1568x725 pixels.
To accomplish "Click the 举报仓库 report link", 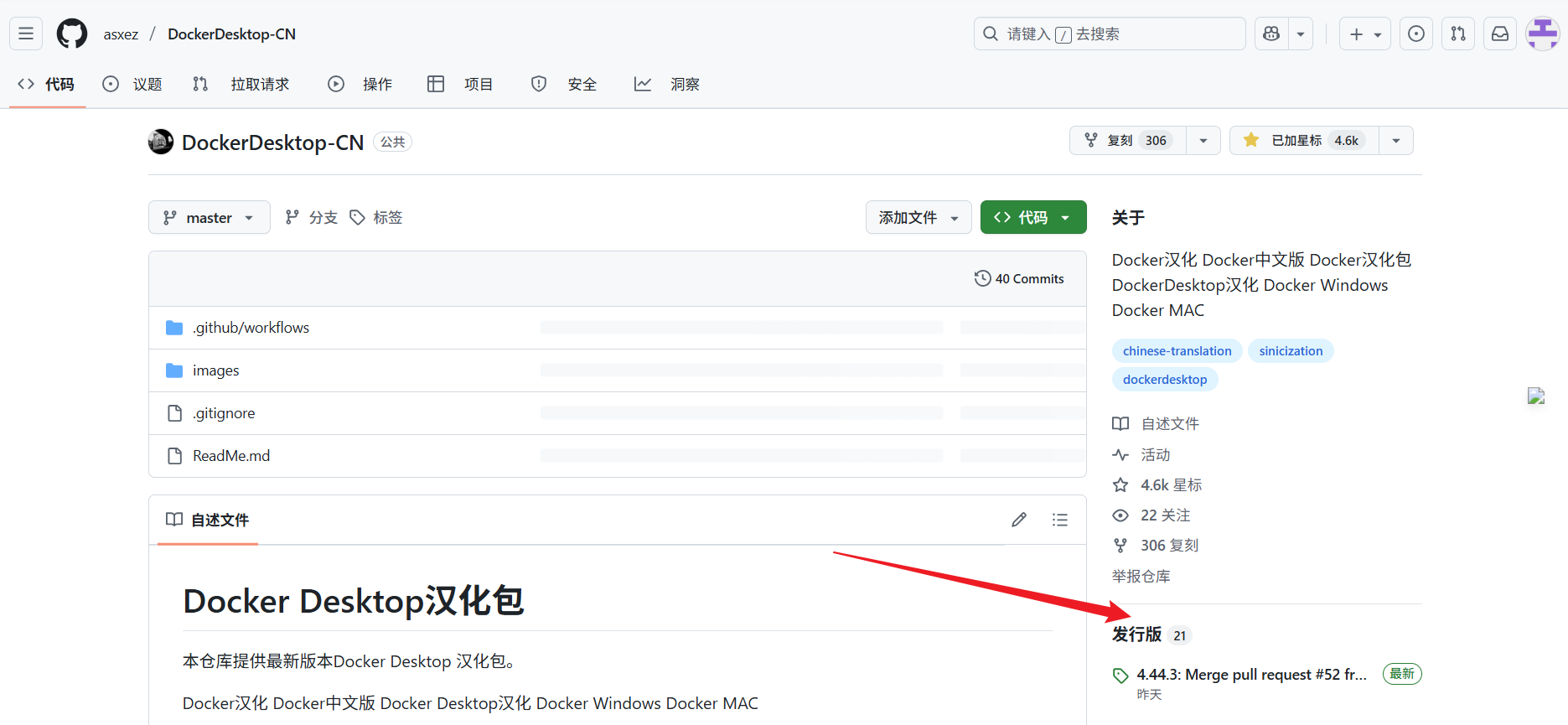I will (x=1141, y=577).
